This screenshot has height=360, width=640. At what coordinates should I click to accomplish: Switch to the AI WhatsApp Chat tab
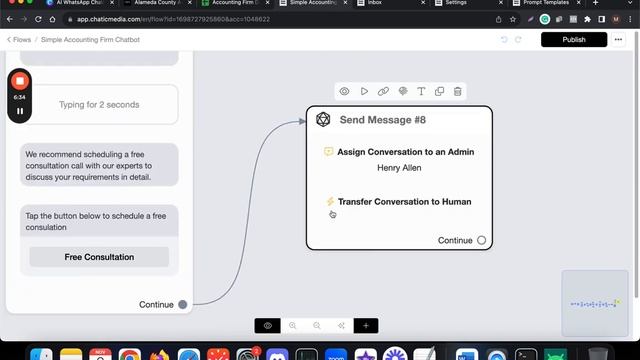click(x=80, y=2)
